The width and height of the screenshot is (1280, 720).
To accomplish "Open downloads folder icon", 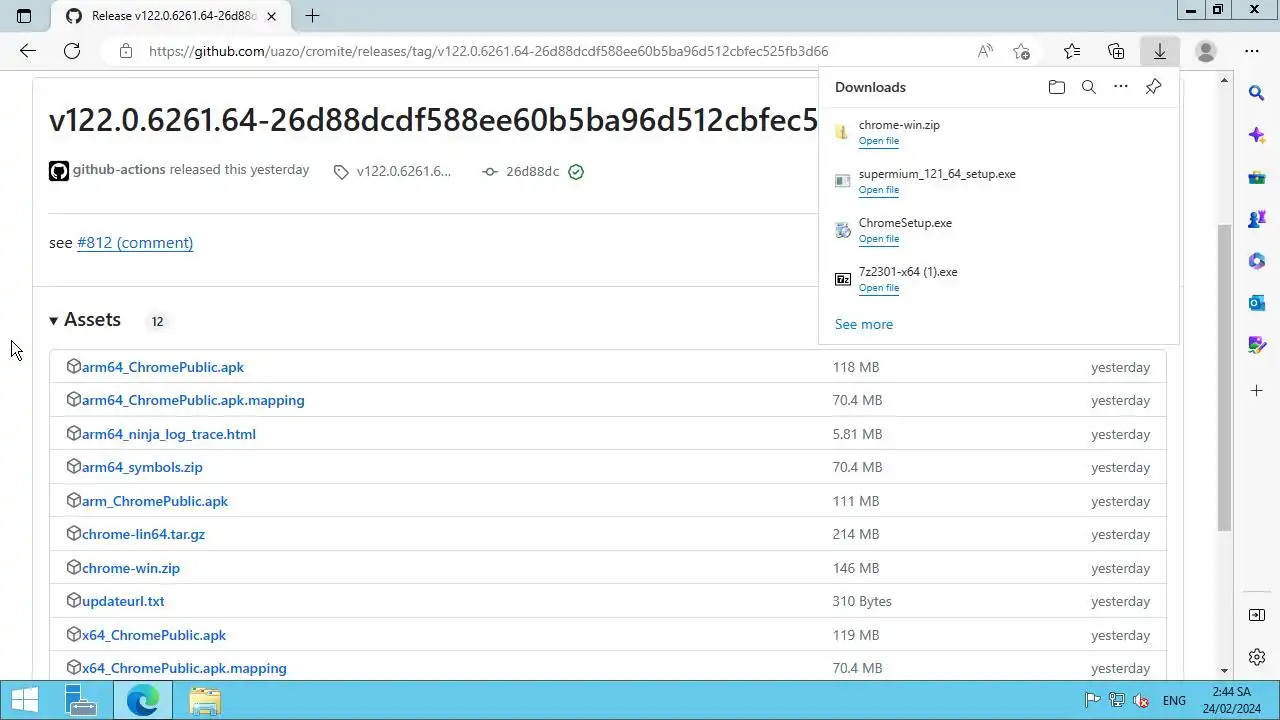I will pyautogui.click(x=1057, y=87).
